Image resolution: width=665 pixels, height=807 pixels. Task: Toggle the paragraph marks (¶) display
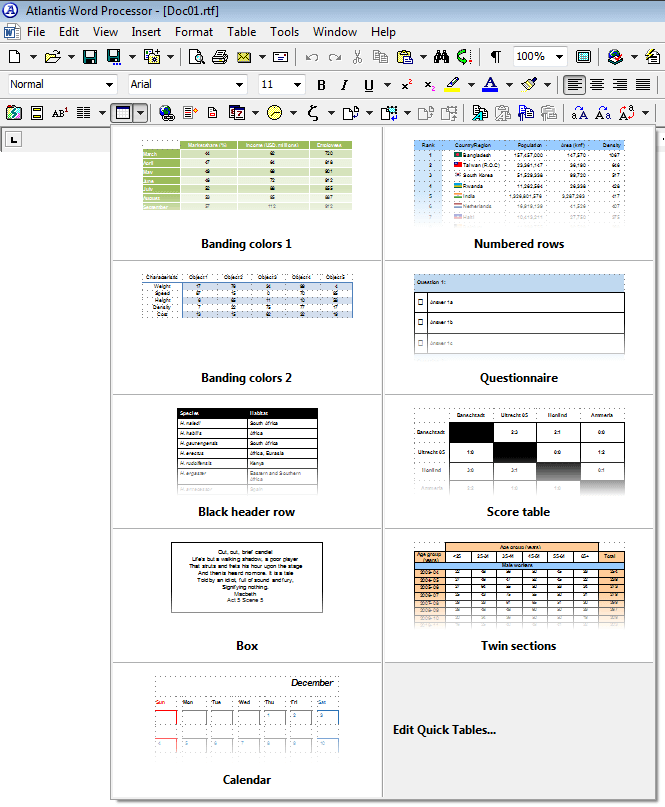[x=495, y=57]
